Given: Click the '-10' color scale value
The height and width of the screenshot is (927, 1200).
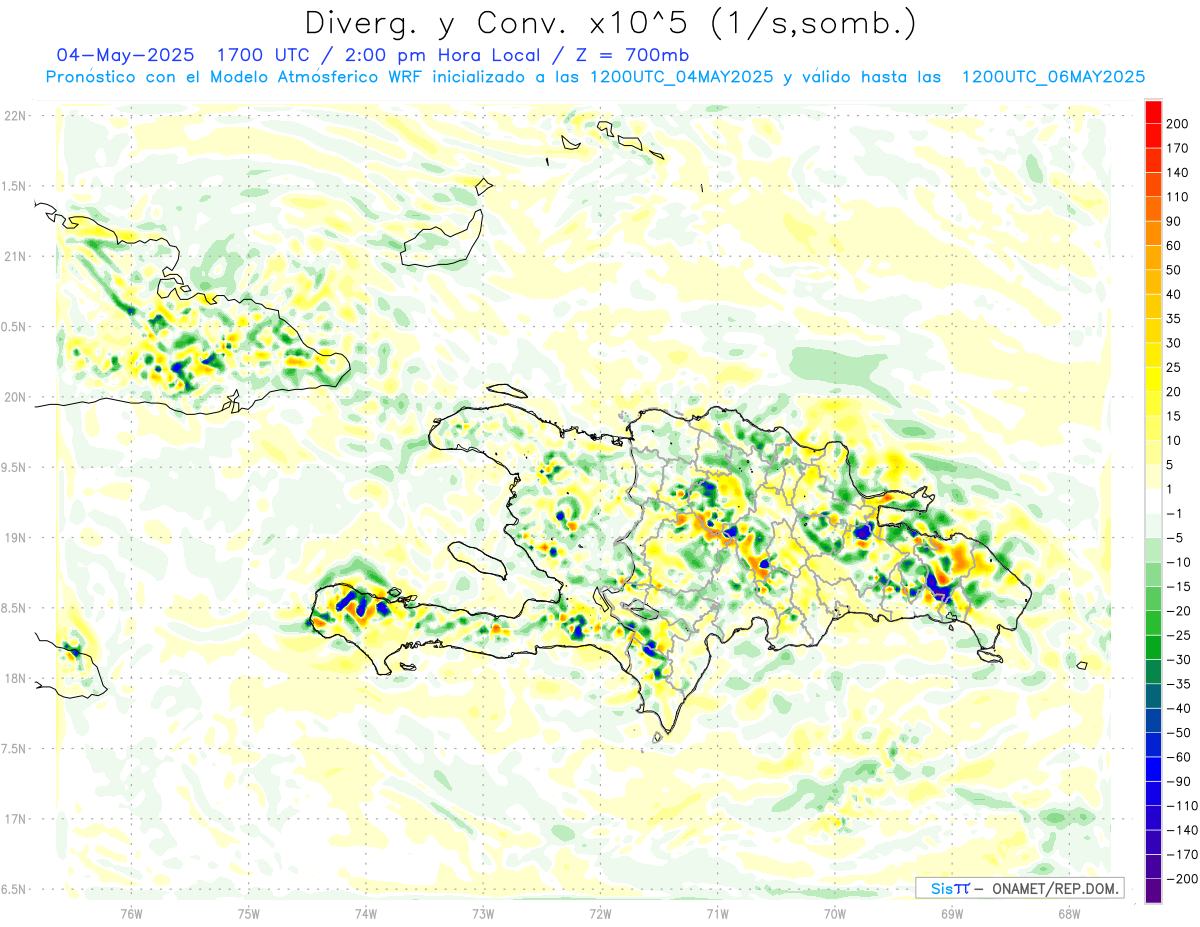Looking at the screenshot, I should [1178, 563].
